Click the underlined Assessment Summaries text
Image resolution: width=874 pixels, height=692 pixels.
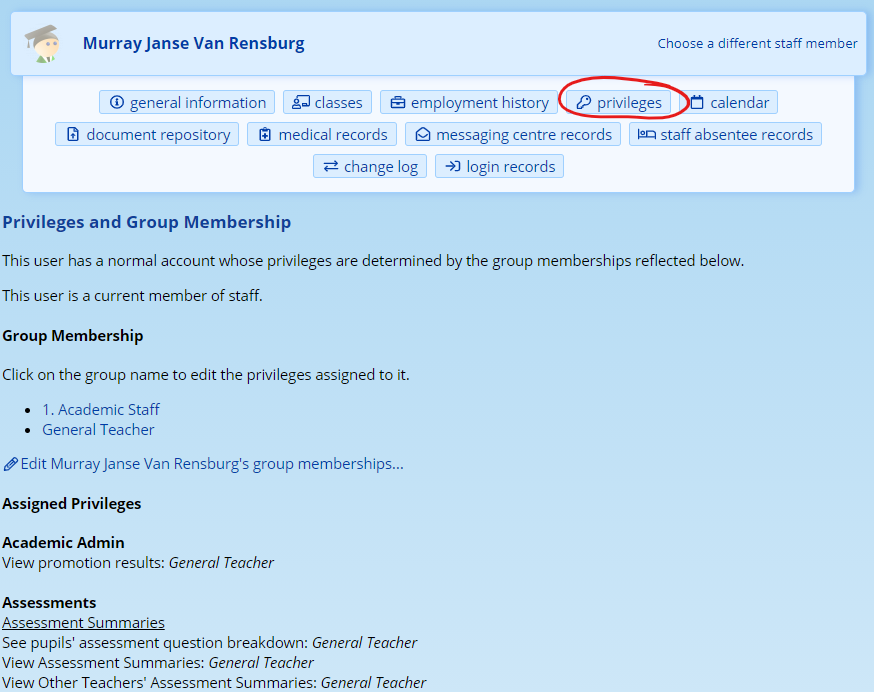[x=83, y=623]
